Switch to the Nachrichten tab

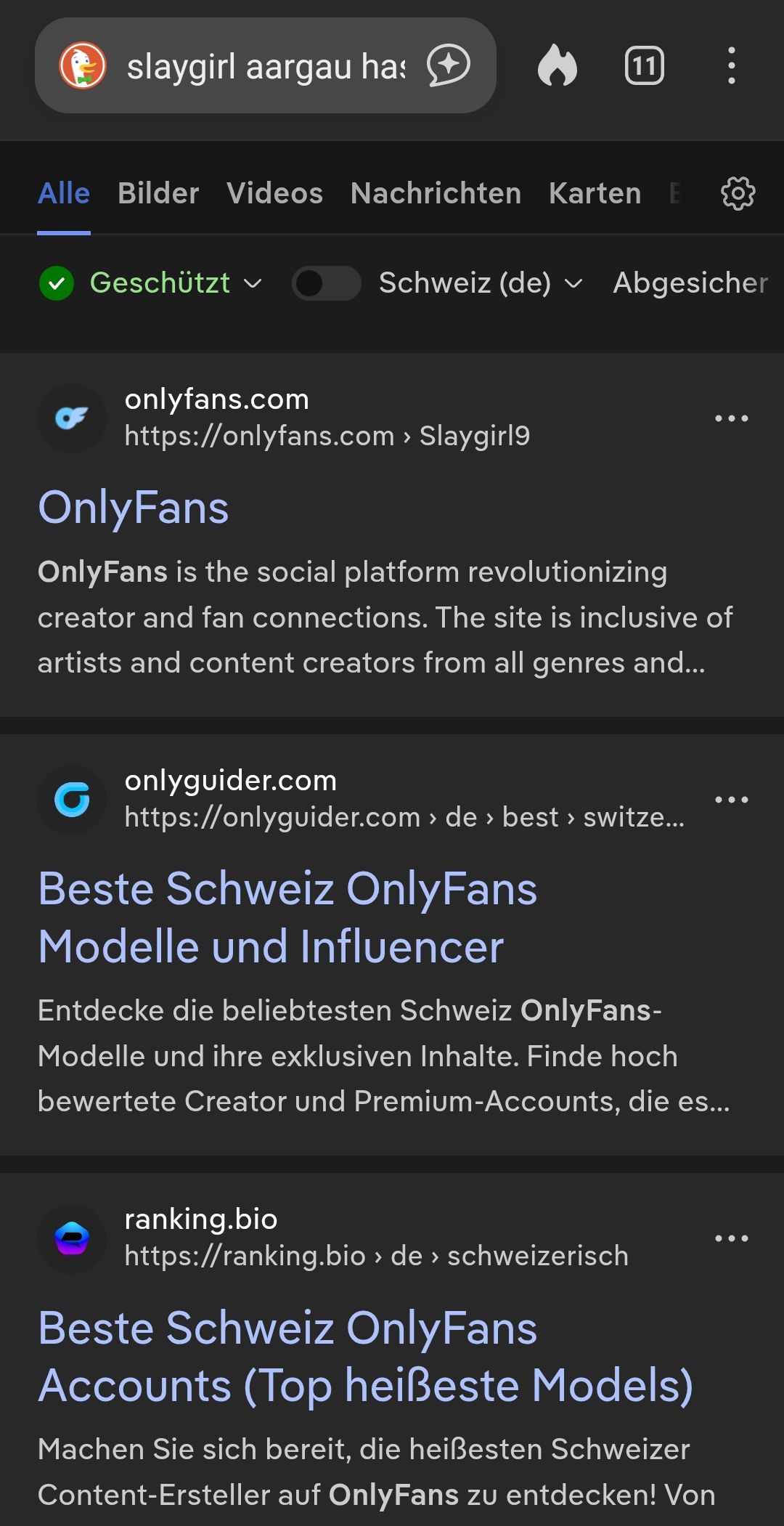pos(436,194)
